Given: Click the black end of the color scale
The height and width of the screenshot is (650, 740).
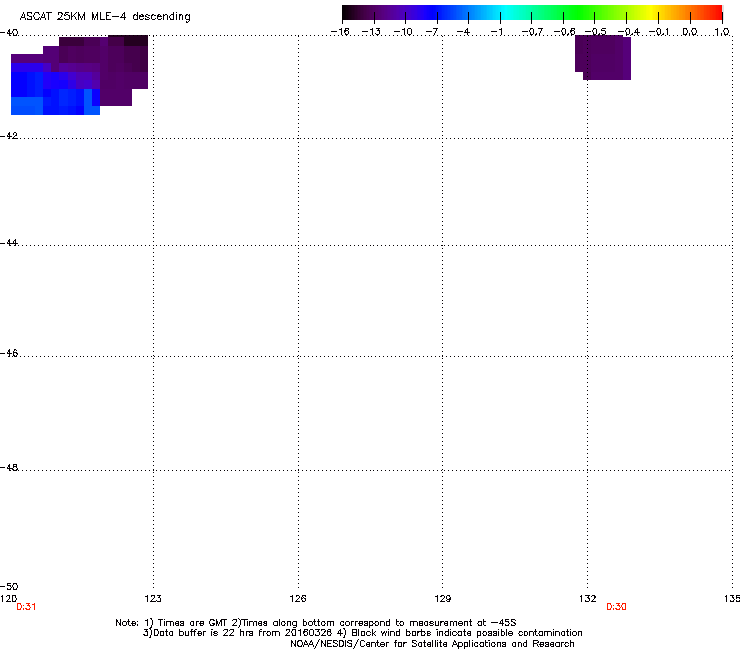Looking at the screenshot, I should click(349, 12).
